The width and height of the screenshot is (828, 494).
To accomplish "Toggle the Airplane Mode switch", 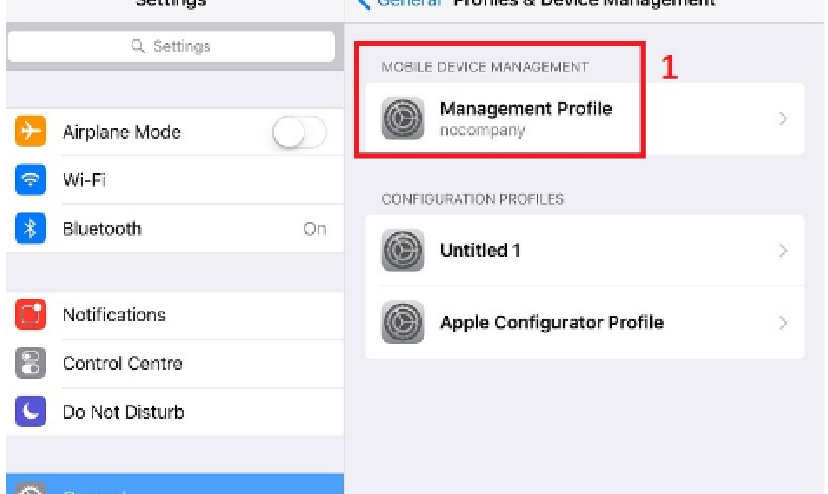I will click(x=299, y=132).
